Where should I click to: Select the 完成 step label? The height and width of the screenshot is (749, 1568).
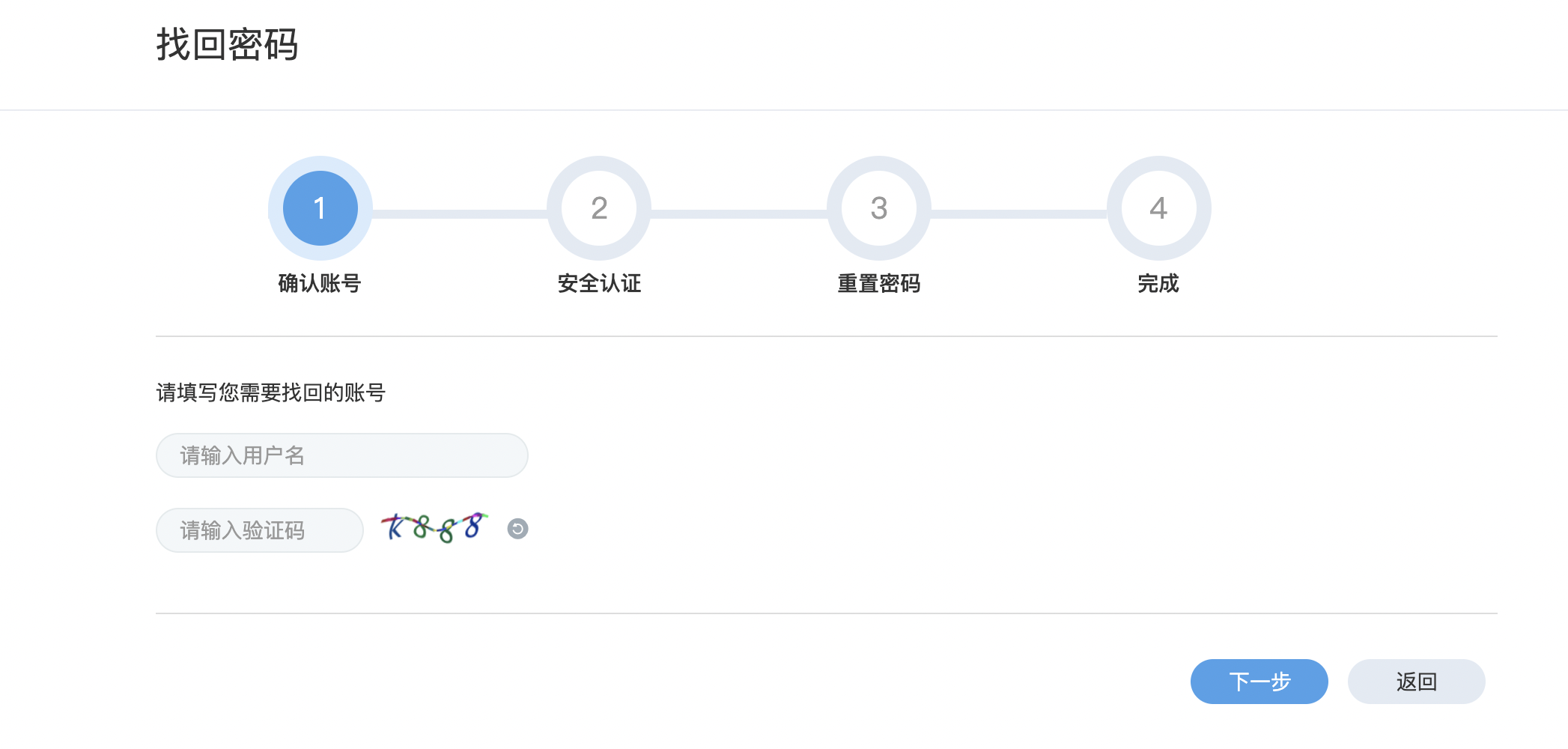(1158, 283)
